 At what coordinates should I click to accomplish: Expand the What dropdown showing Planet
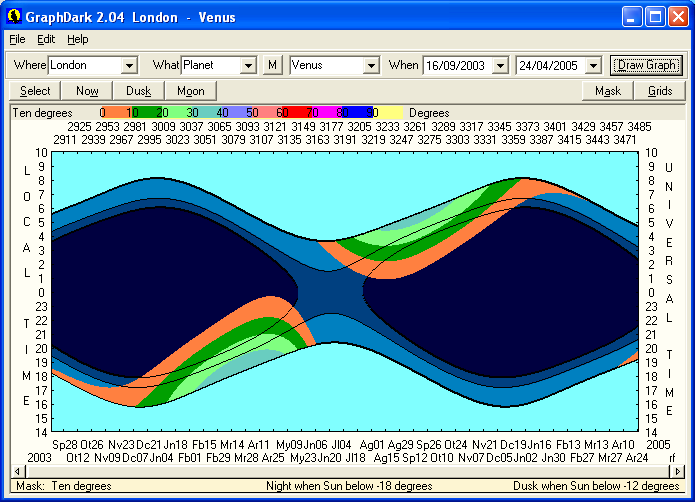[x=248, y=65]
